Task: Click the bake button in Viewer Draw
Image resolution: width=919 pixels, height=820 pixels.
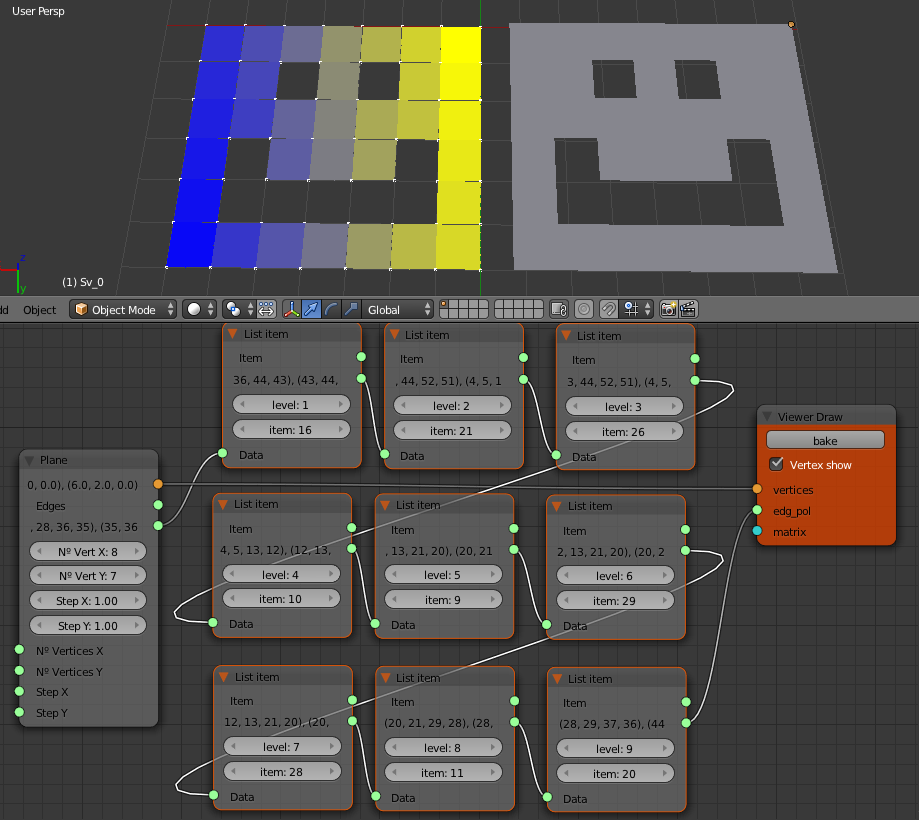Action: tap(825, 441)
